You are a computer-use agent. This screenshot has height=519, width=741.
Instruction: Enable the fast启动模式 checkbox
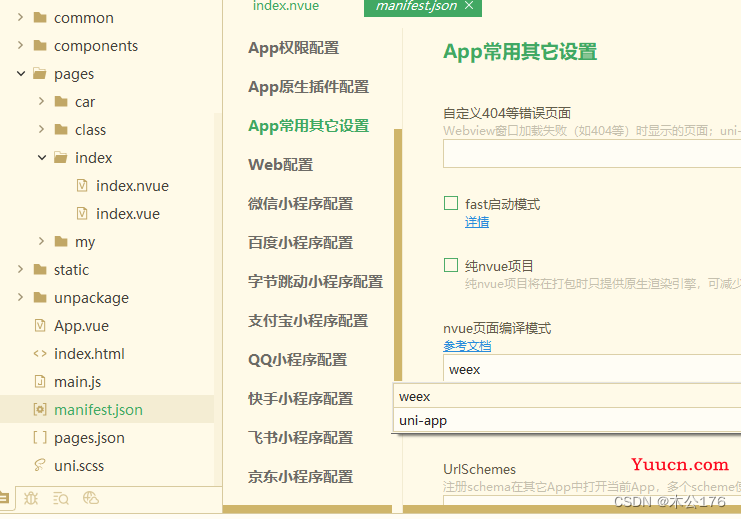point(451,203)
